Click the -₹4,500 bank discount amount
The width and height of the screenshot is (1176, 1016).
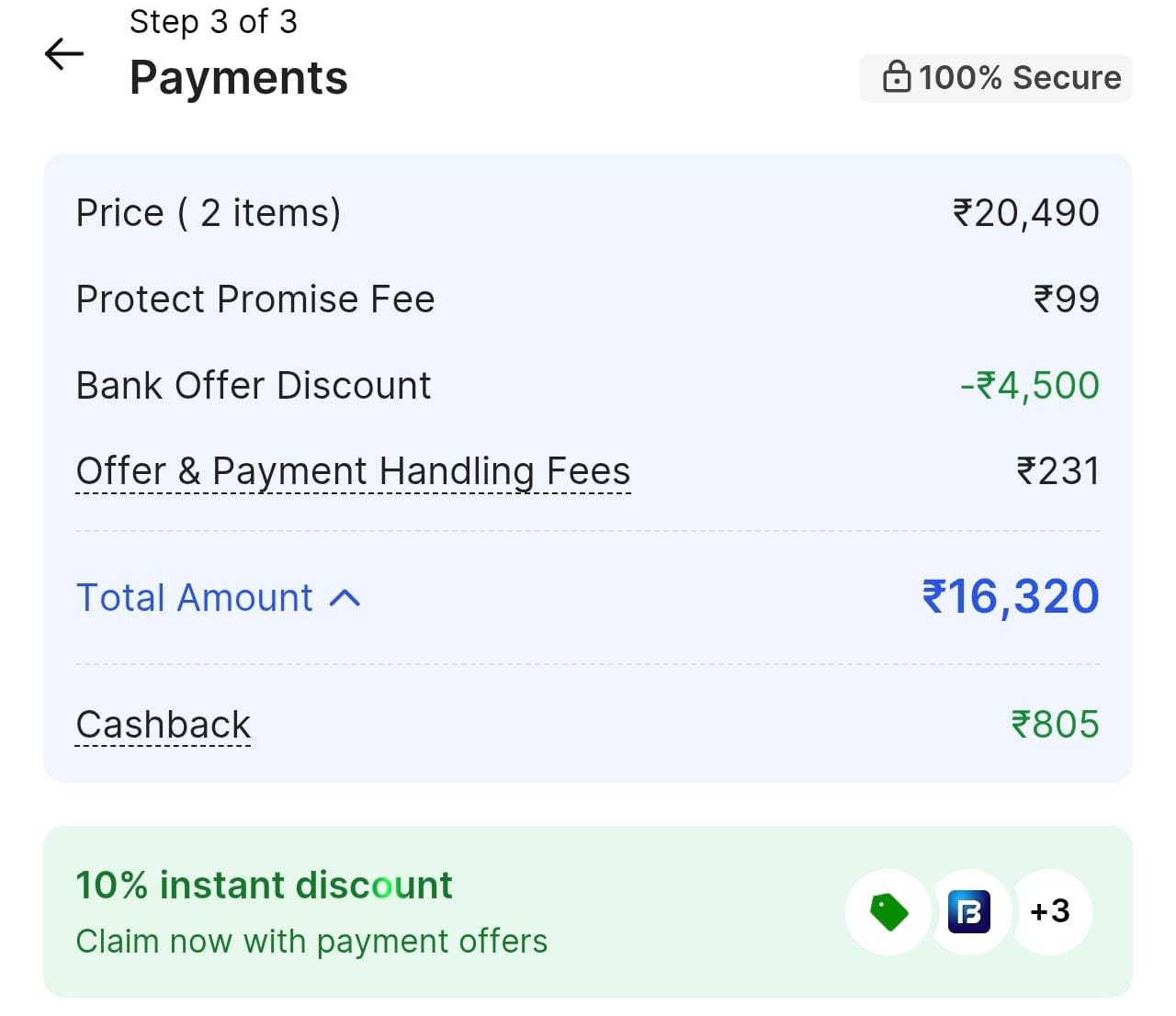click(1029, 386)
